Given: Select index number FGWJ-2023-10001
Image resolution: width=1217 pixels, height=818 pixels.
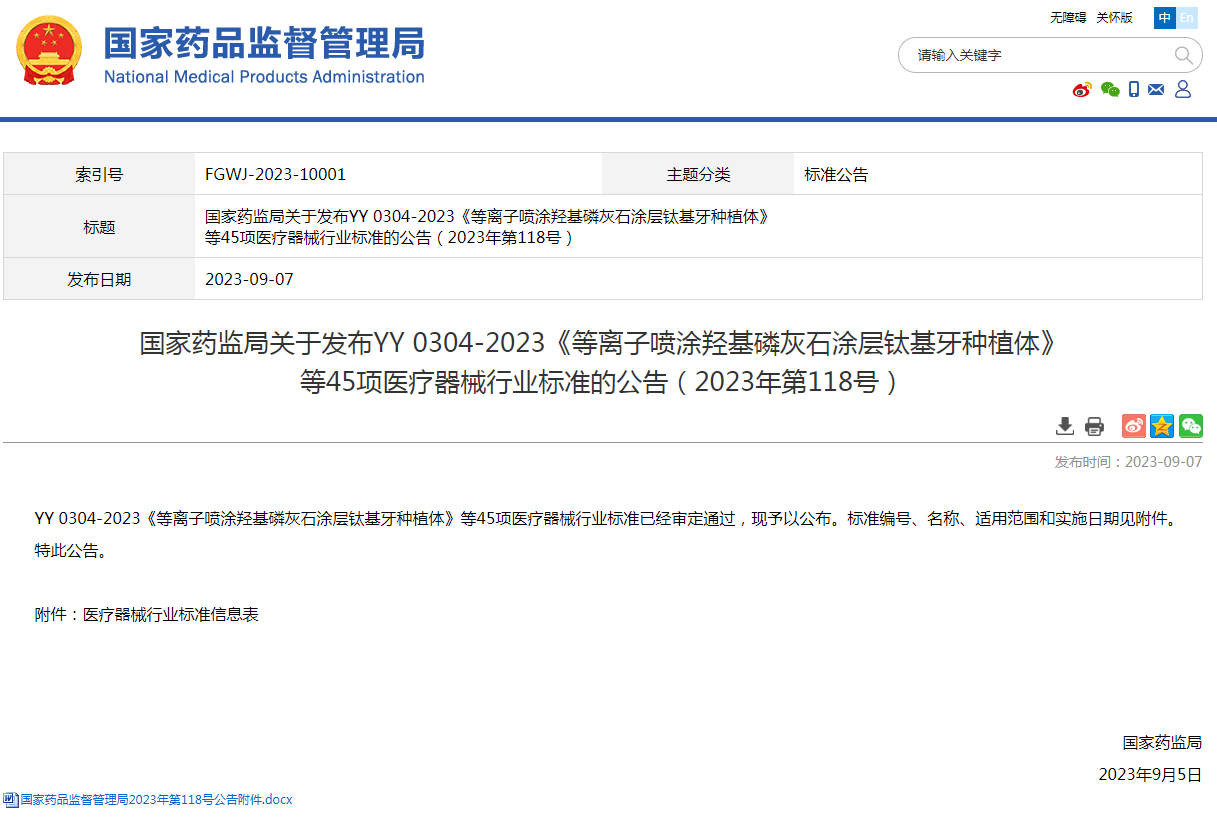Looking at the screenshot, I should (275, 174).
